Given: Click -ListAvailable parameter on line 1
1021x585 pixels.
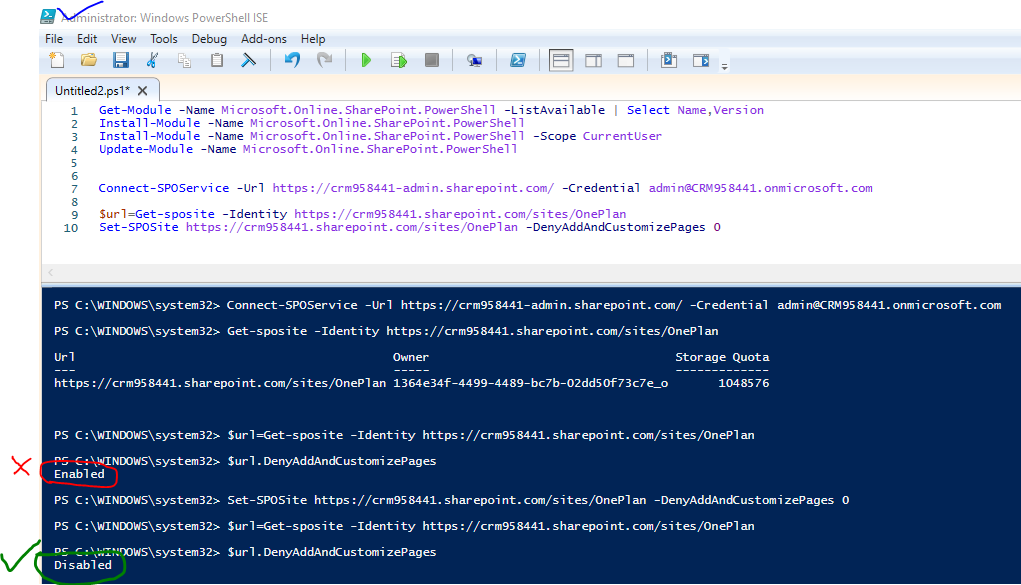Looking at the screenshot, I should point(555,110).
